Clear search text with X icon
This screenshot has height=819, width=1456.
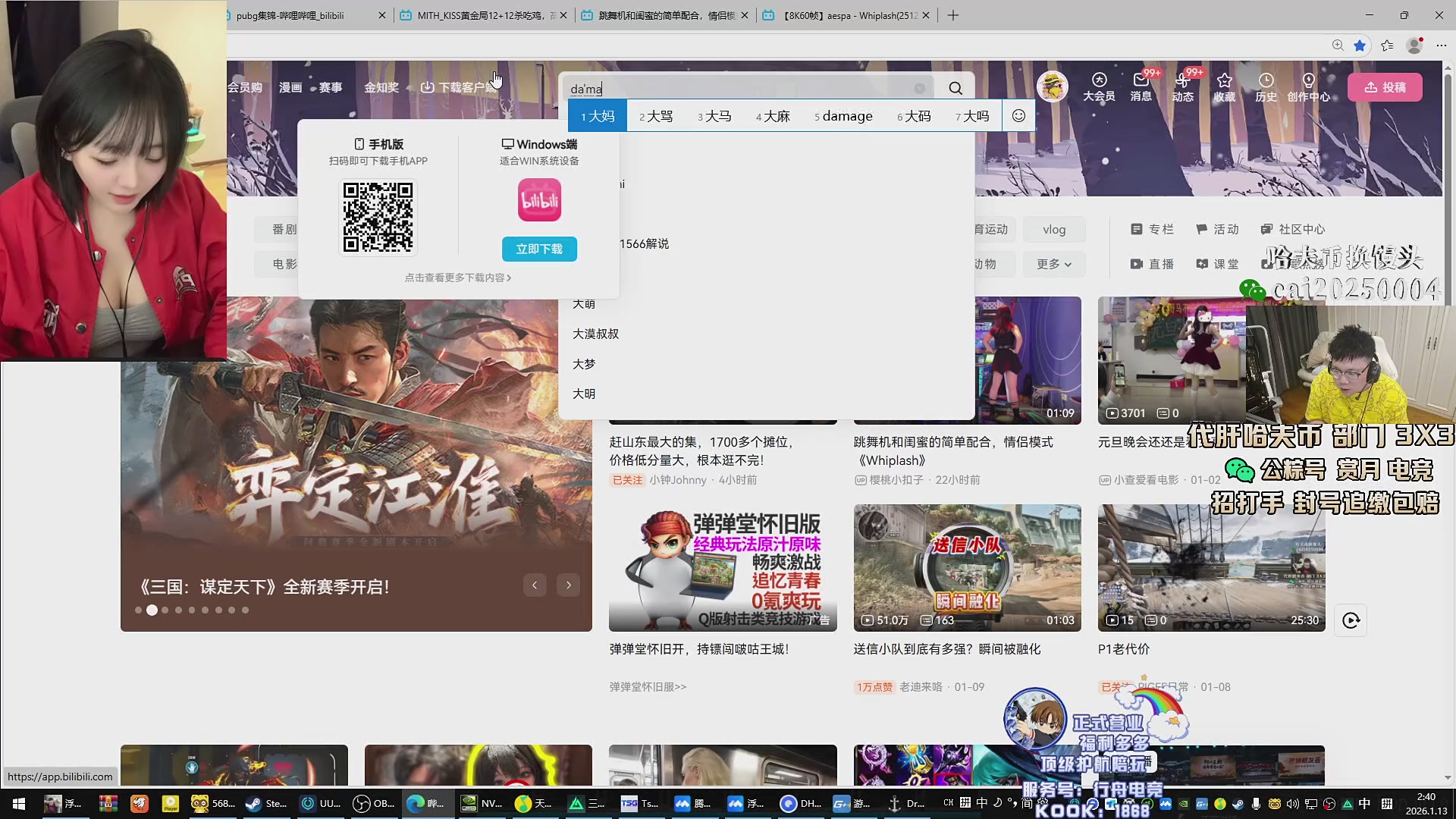pos(919,89)
